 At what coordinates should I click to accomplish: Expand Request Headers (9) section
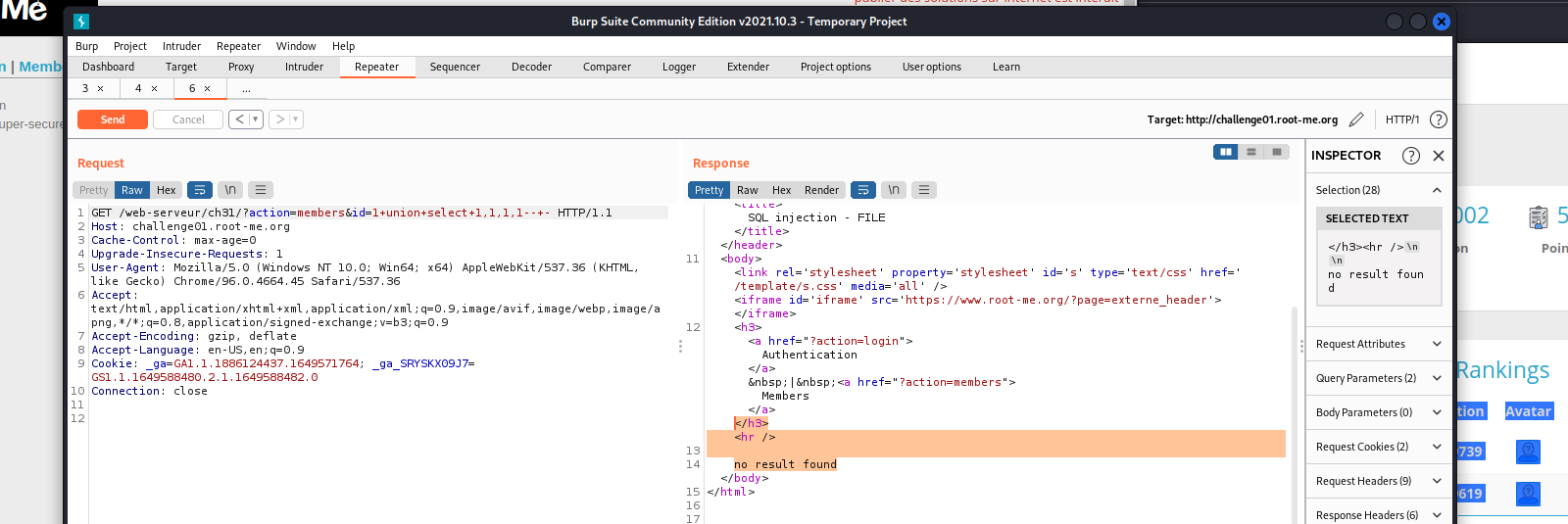coord(1437,481)
